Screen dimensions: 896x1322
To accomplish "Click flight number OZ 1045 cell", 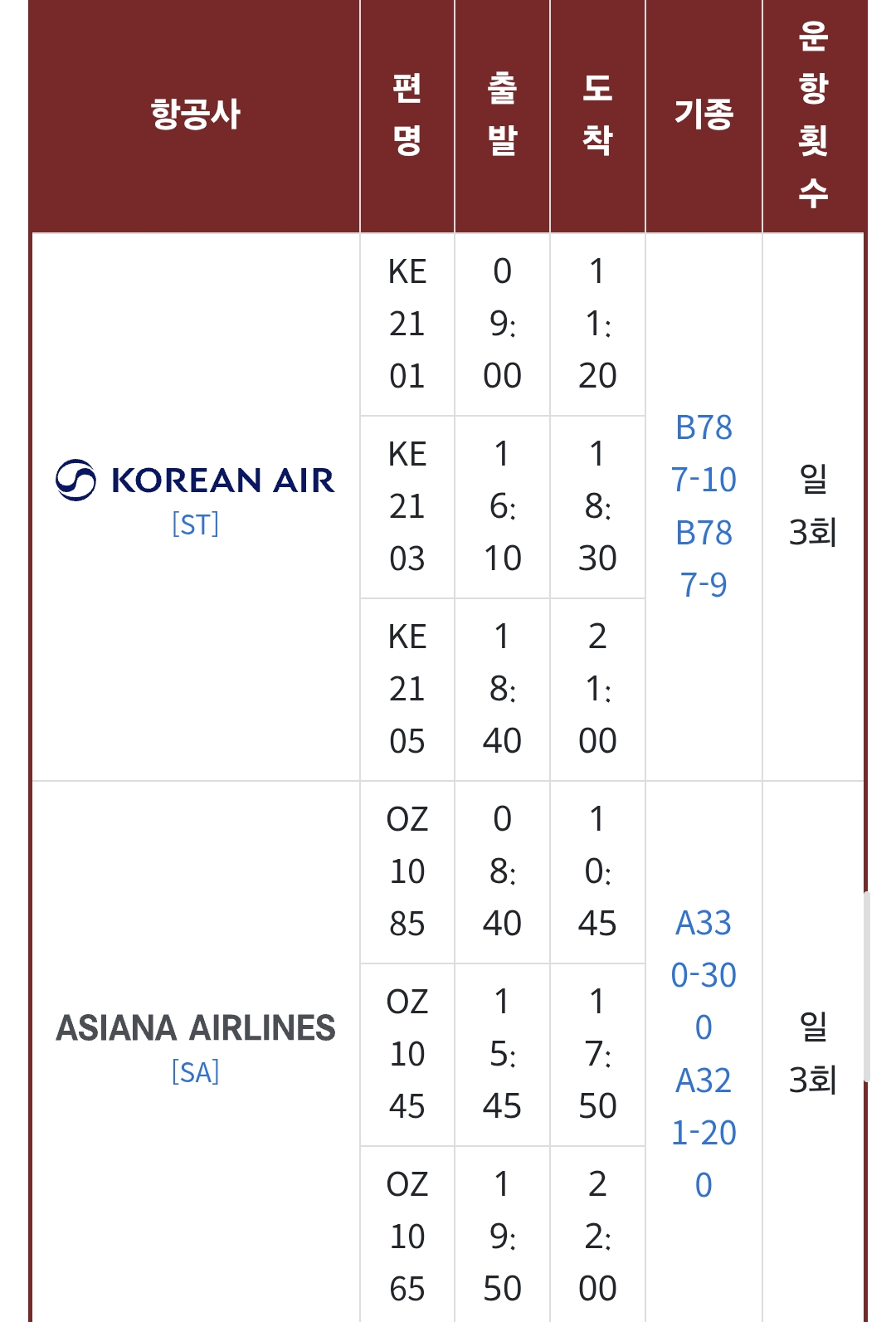I will point(407,1055).
